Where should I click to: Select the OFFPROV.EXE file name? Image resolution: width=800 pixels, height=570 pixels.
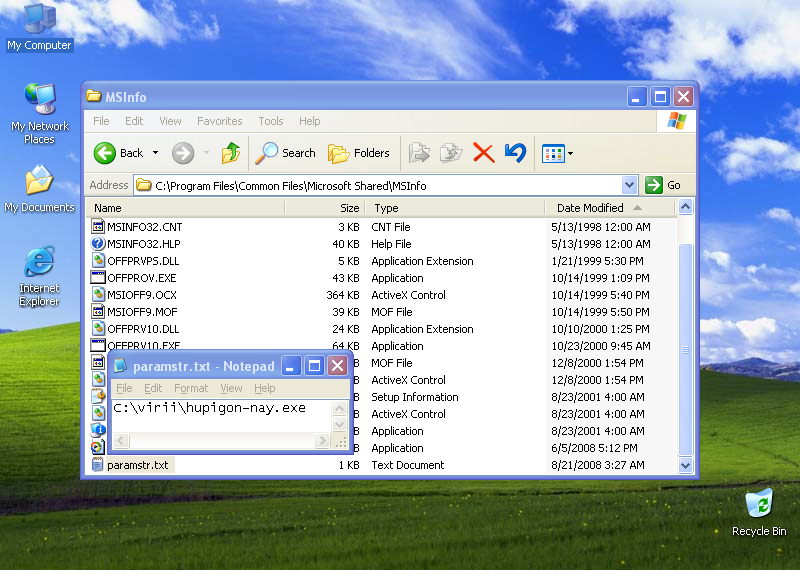142,278
